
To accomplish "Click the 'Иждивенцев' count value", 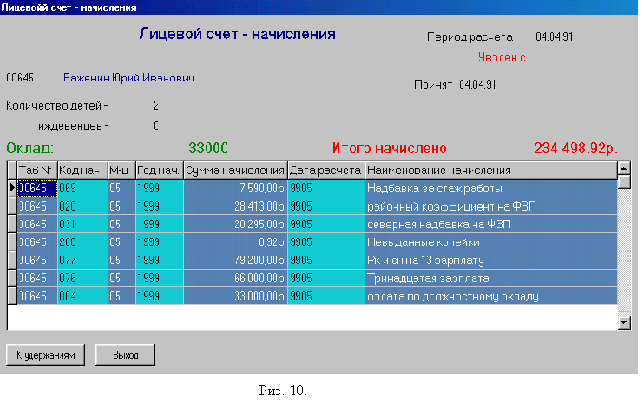I will coord(156,125).
